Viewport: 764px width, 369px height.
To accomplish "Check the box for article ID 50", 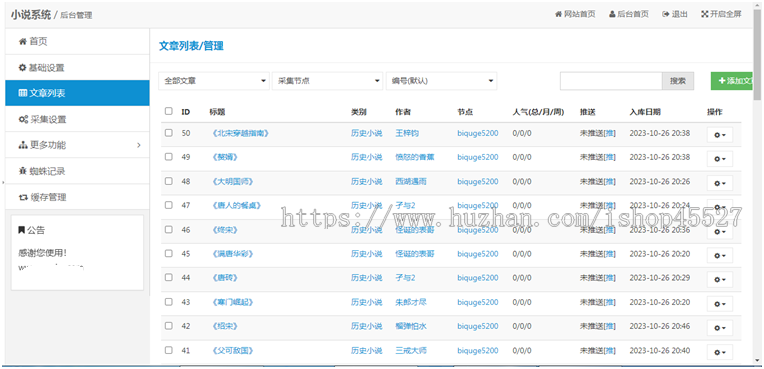I will [169, 133].
